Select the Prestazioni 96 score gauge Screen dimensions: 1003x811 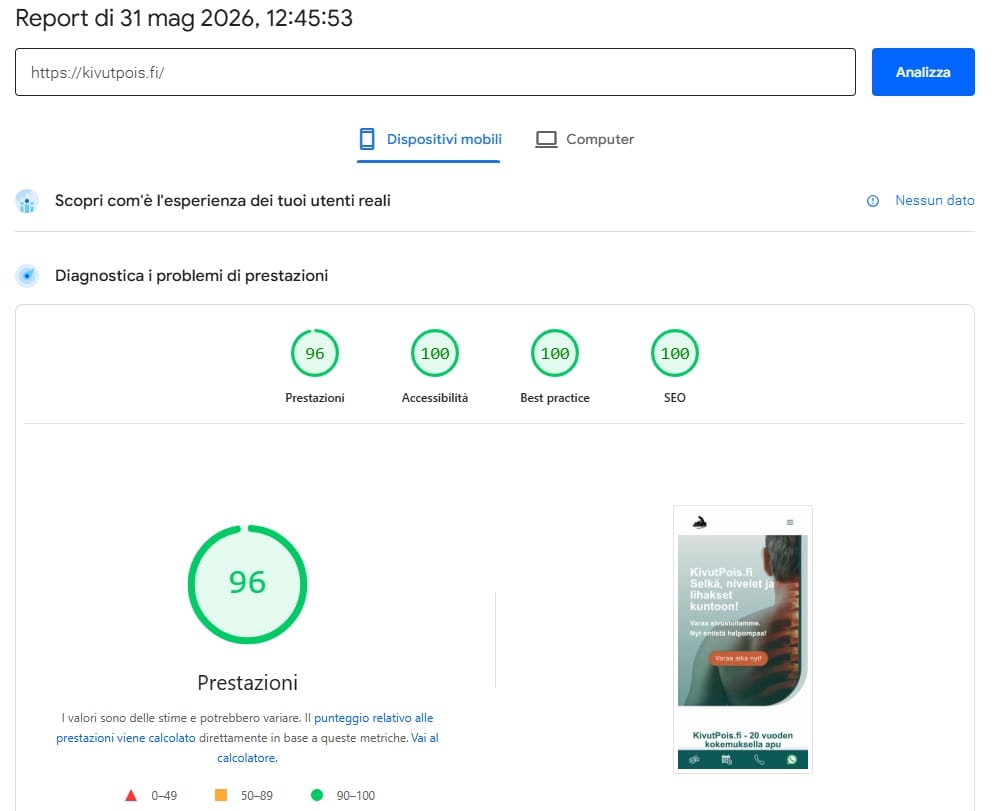(315, 353)
